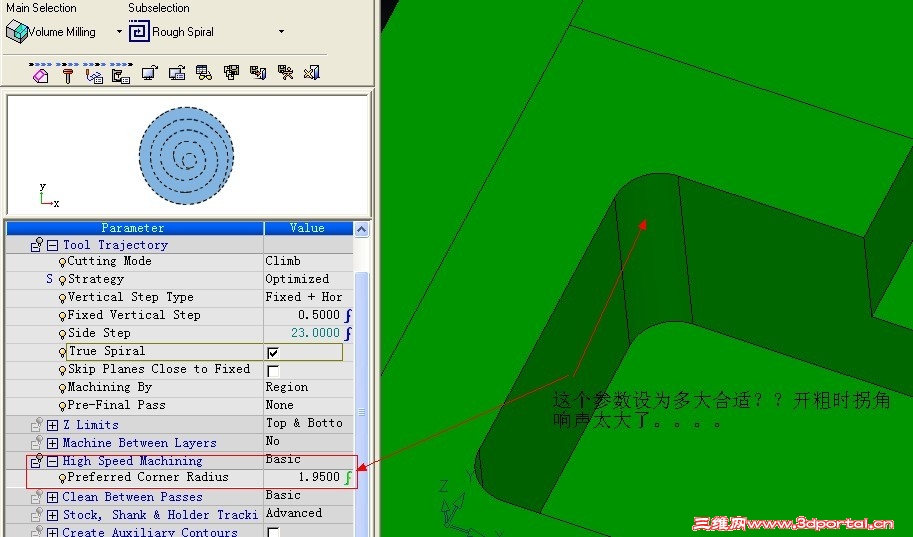
Task: Select the Side Step parameter label
Action: tap(99, 333)
